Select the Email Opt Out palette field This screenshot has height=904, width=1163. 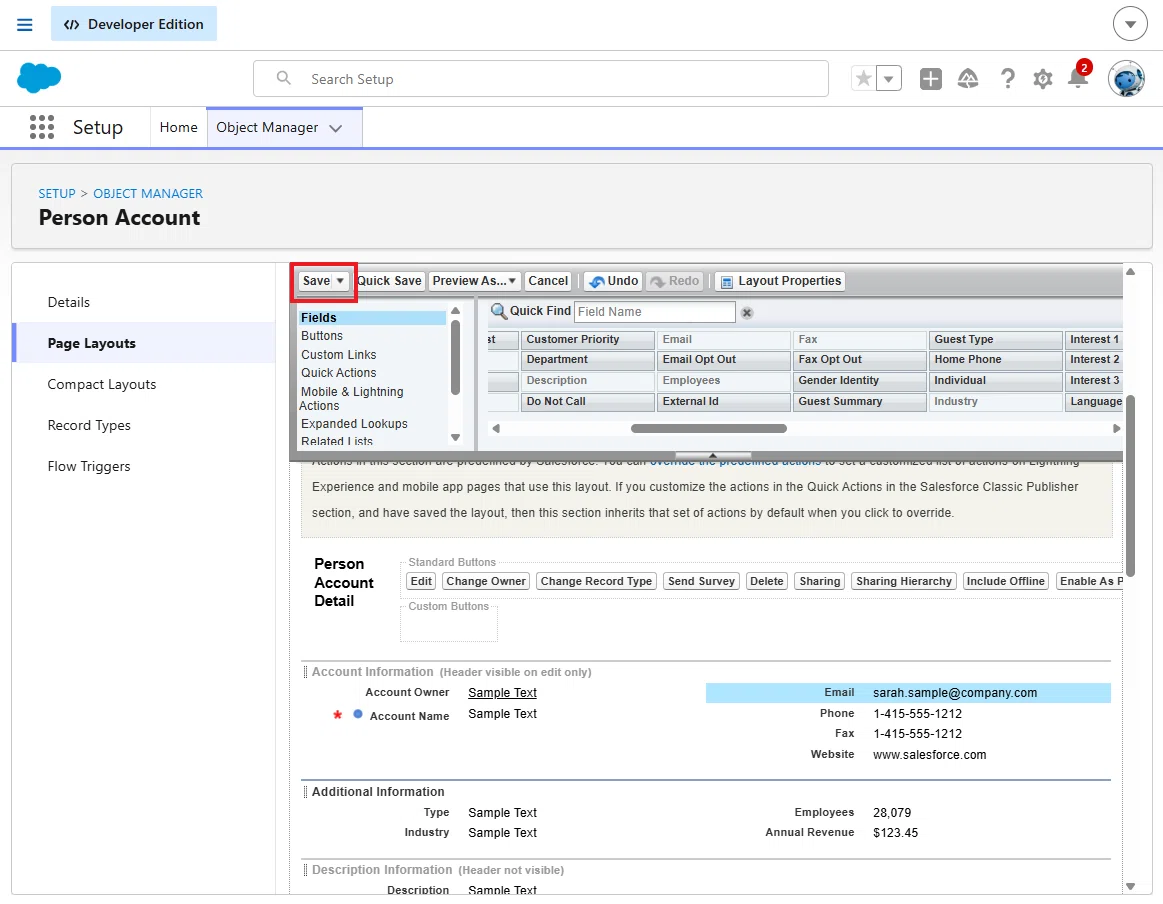(723, 360)
